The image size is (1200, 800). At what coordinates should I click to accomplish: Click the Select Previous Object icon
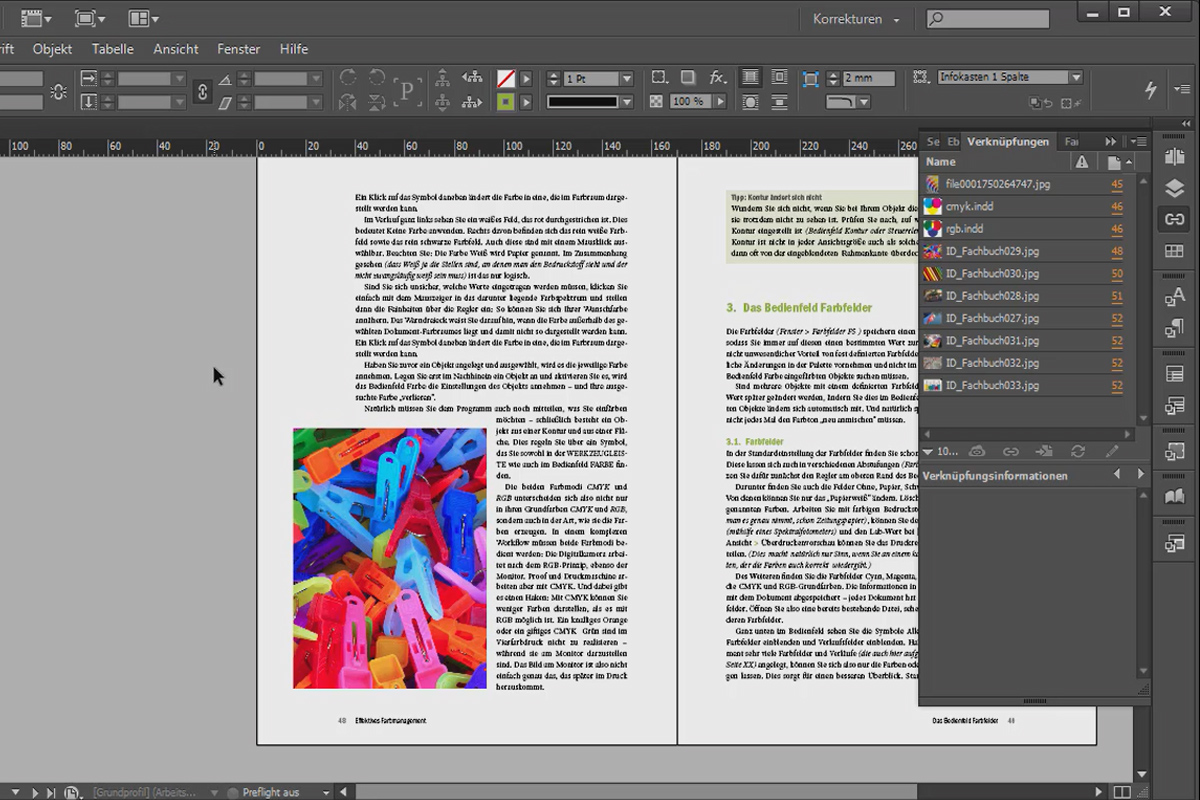[472, 78]
